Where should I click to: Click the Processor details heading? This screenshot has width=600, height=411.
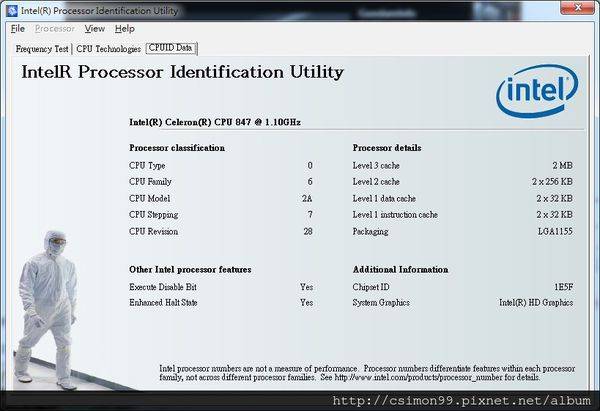[387, 148]
